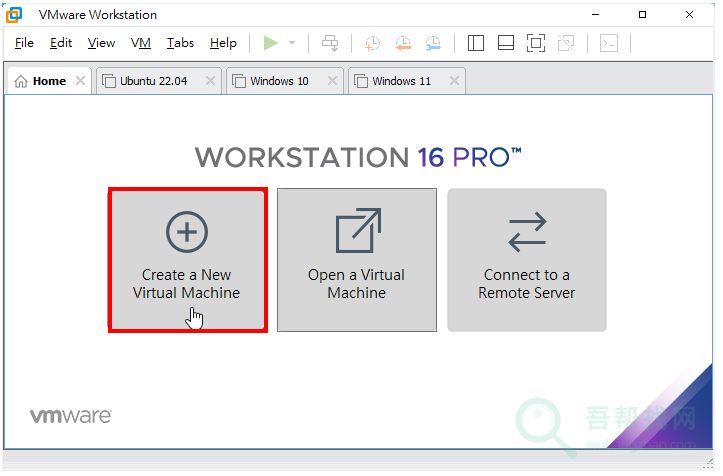Toggle the thumbnail bar layout icon
This screenshot has width=723, height=476.
click(506, 43)
